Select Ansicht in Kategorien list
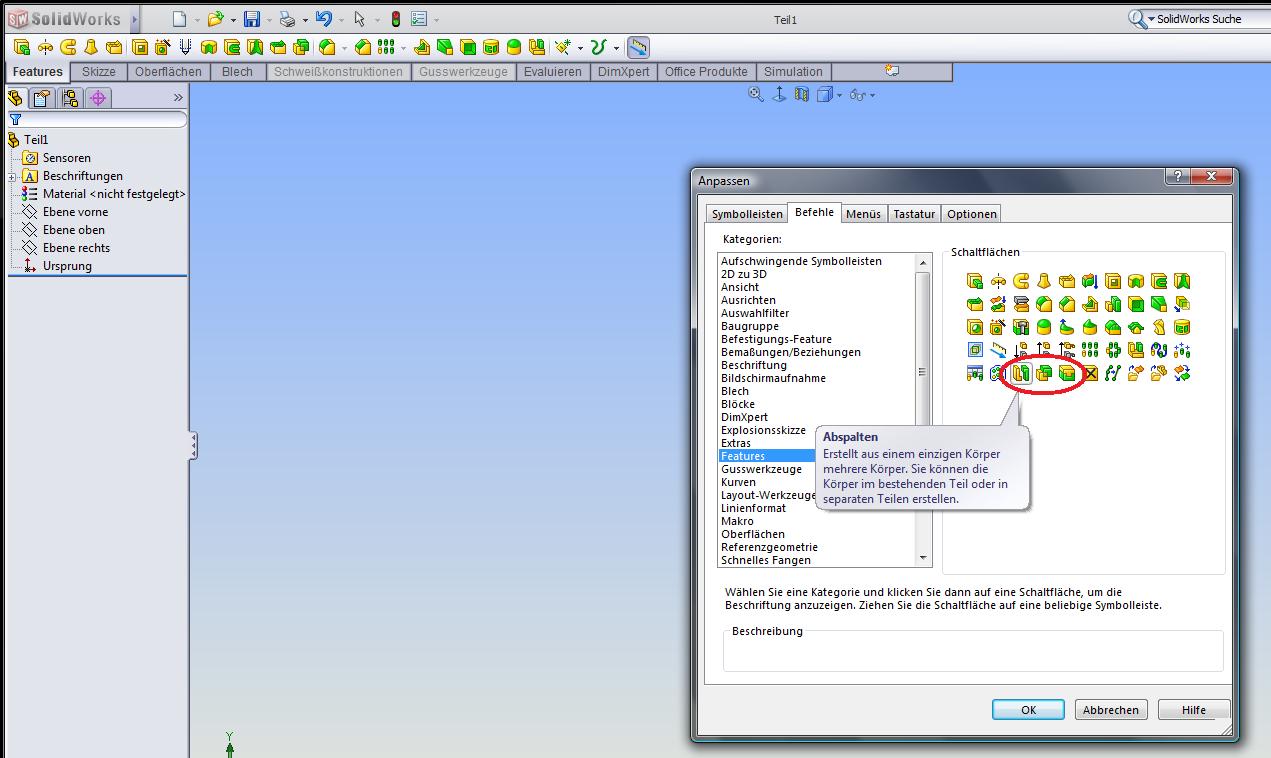This screenshot has width=1271, height=758. 740,287
